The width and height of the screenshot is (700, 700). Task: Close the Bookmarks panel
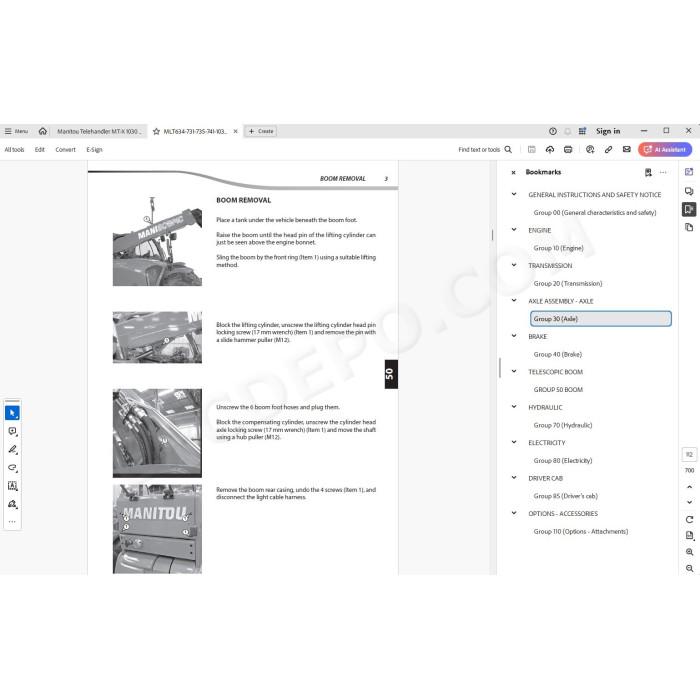(513, 172)
